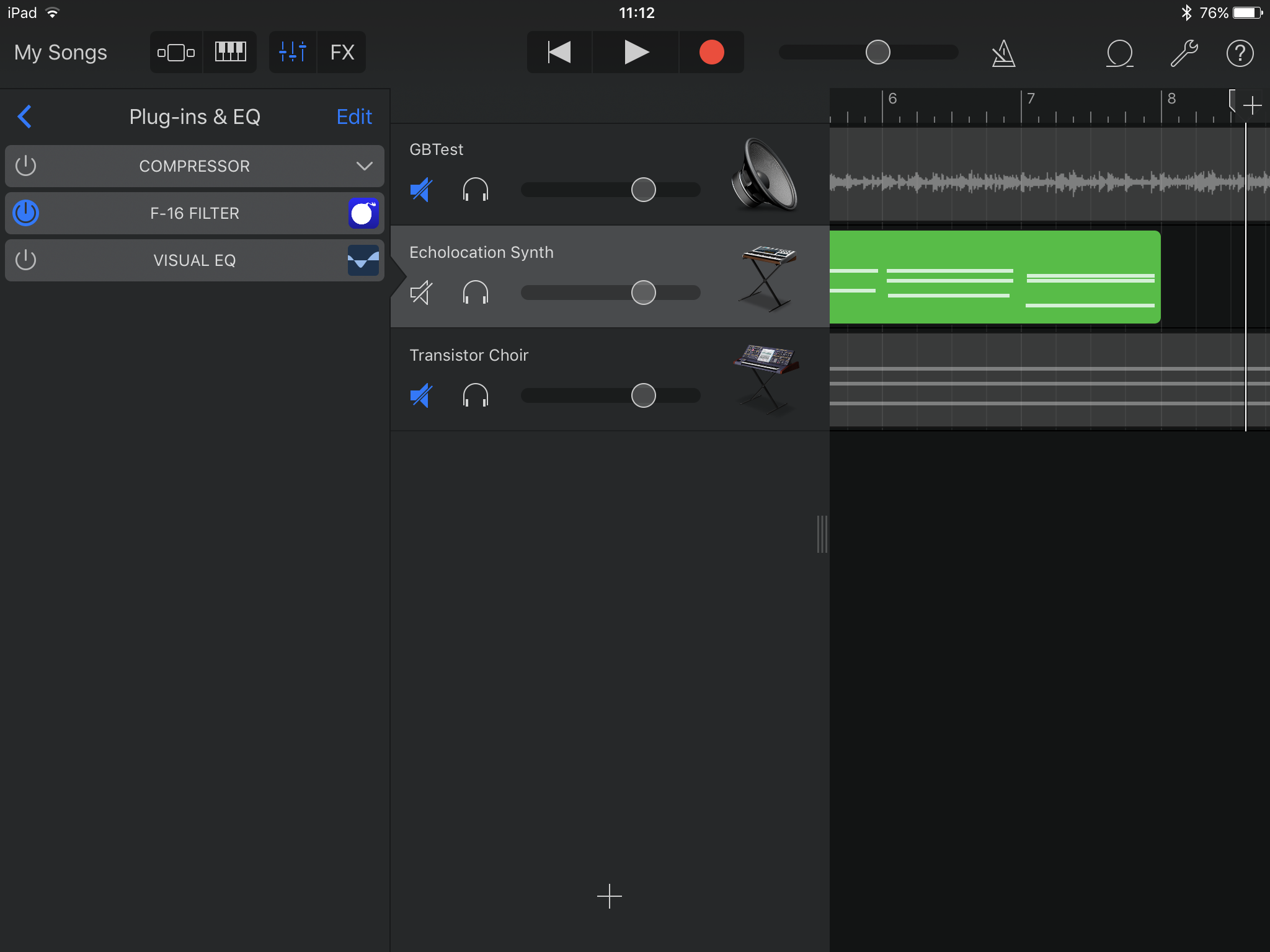The width and height of the screenshot is (1270, 952).
Task: Tap the Wi-Fi status icon
Action: (53, 12)
